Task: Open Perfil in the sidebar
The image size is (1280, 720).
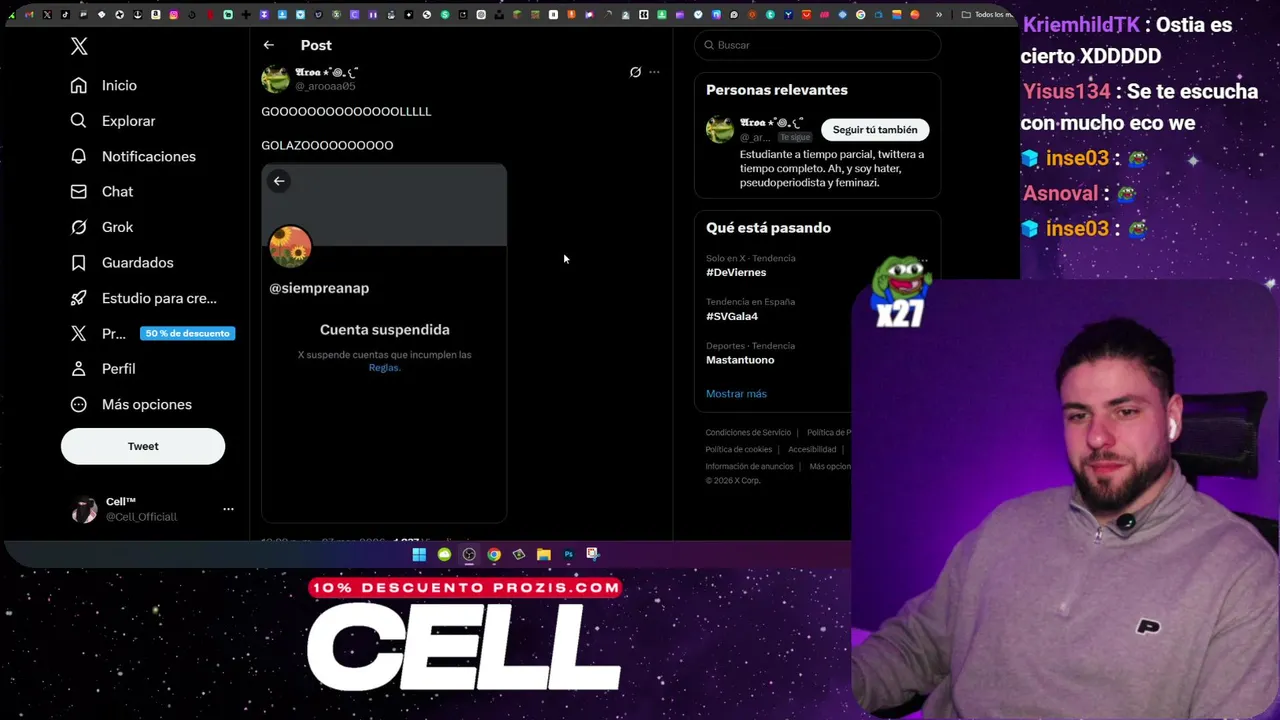Action: coord(103,369)
